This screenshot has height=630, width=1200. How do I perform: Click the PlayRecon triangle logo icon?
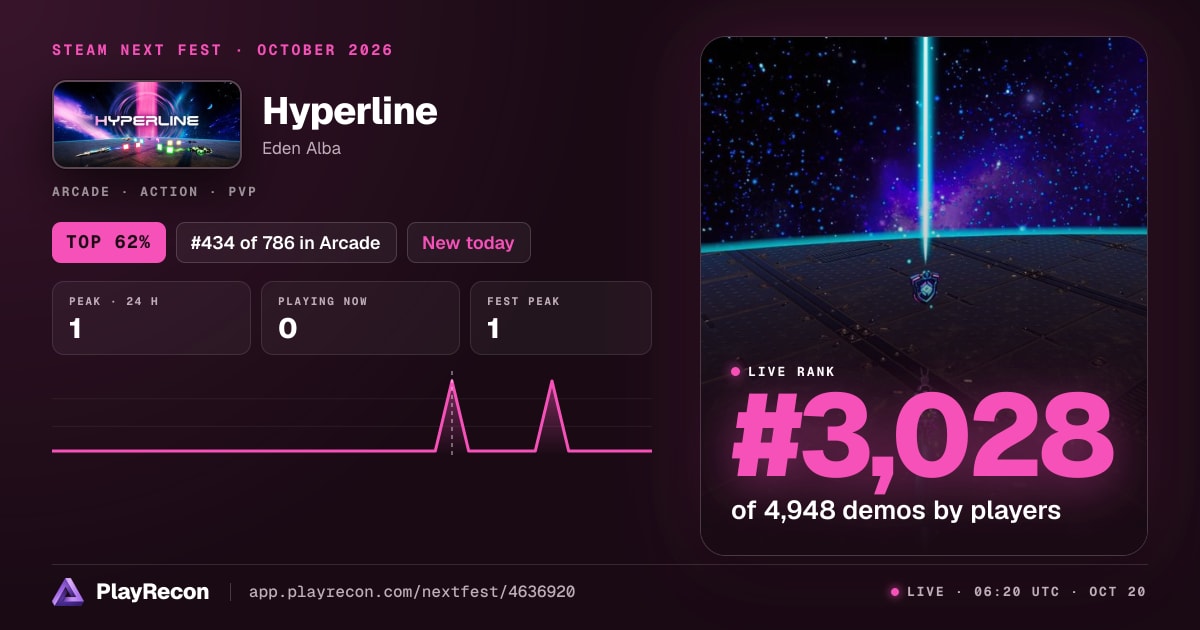click(67, 592)
